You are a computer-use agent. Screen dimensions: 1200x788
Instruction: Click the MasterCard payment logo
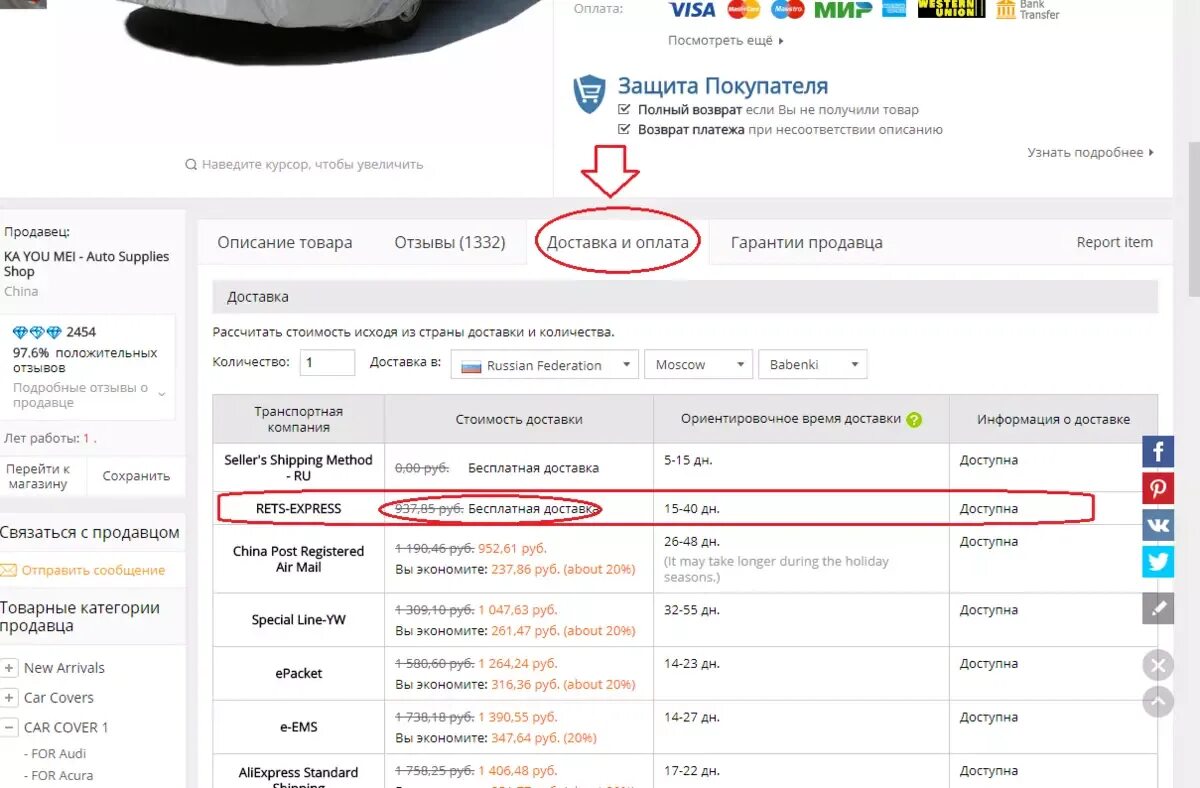point(743,9)
